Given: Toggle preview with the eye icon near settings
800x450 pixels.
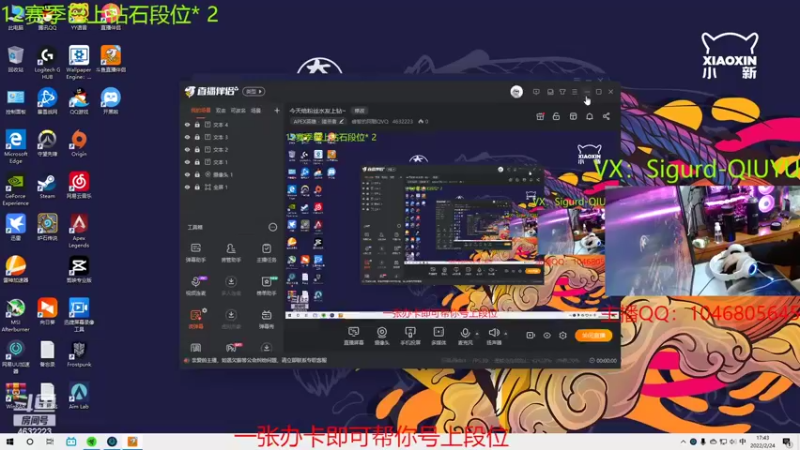Looking at the screenshot, I should (547, 335).
